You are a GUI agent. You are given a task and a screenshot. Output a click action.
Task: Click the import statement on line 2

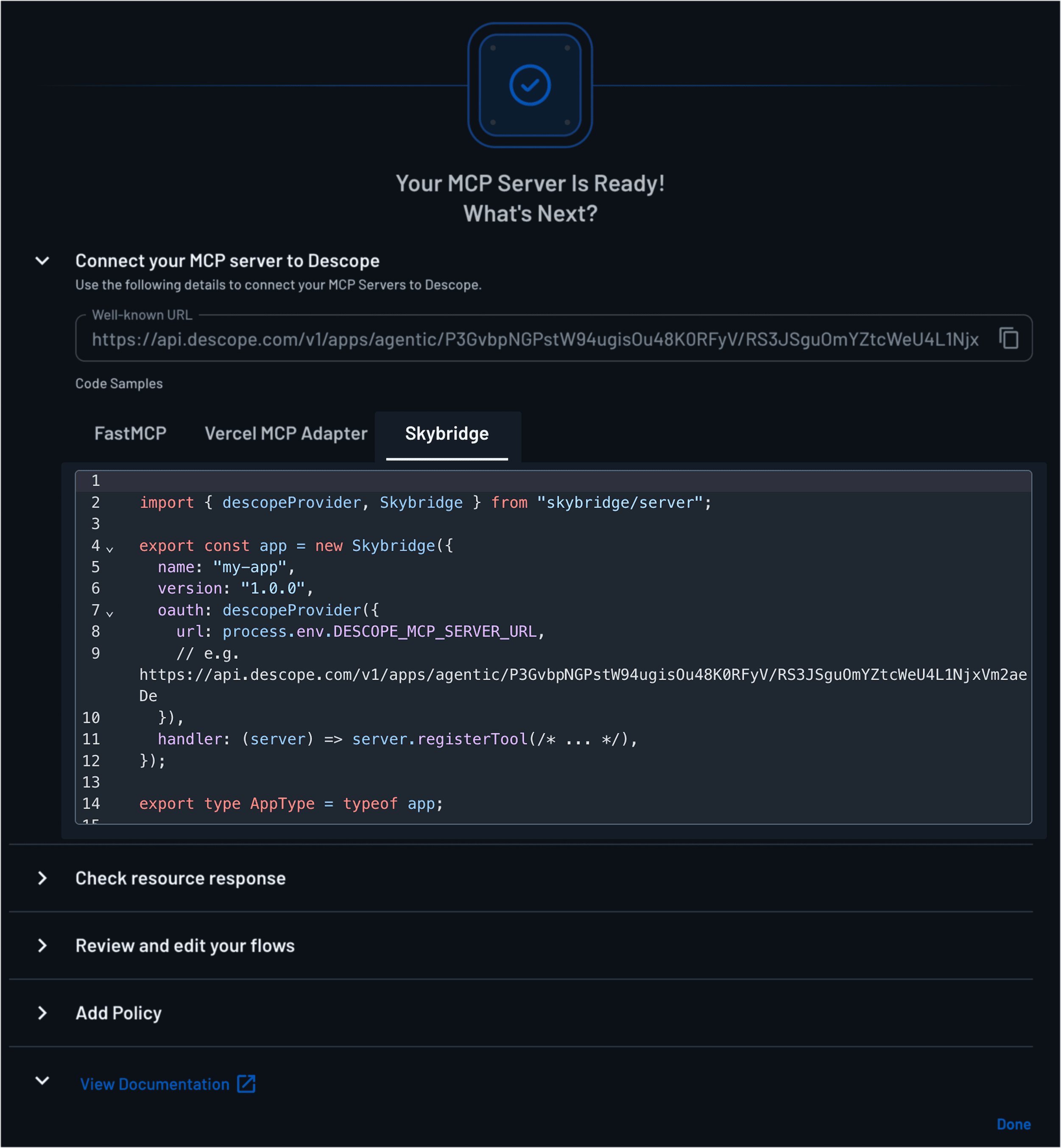425,502
